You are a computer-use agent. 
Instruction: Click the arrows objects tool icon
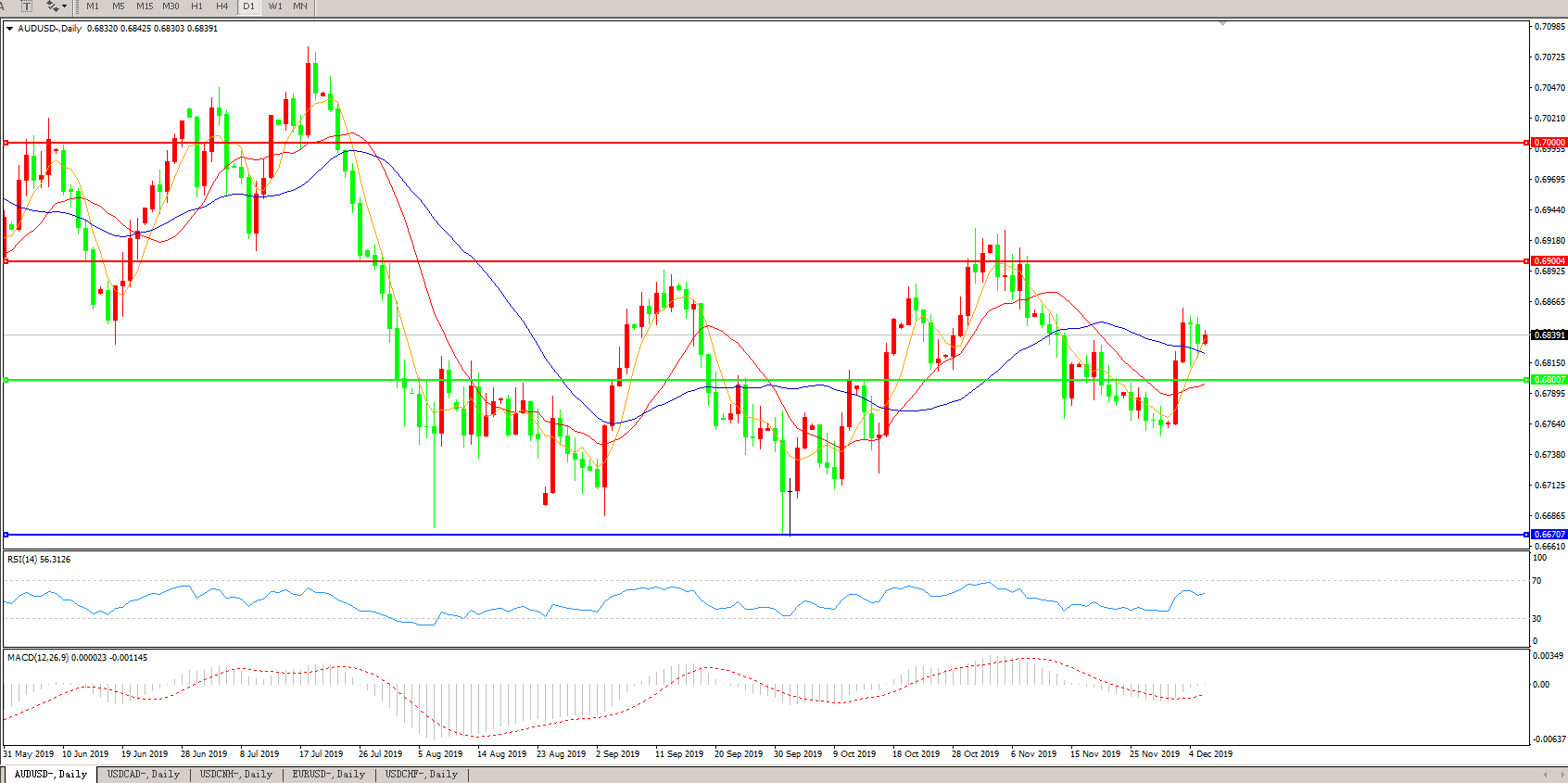pyautogui.click(x=52, y=6)
